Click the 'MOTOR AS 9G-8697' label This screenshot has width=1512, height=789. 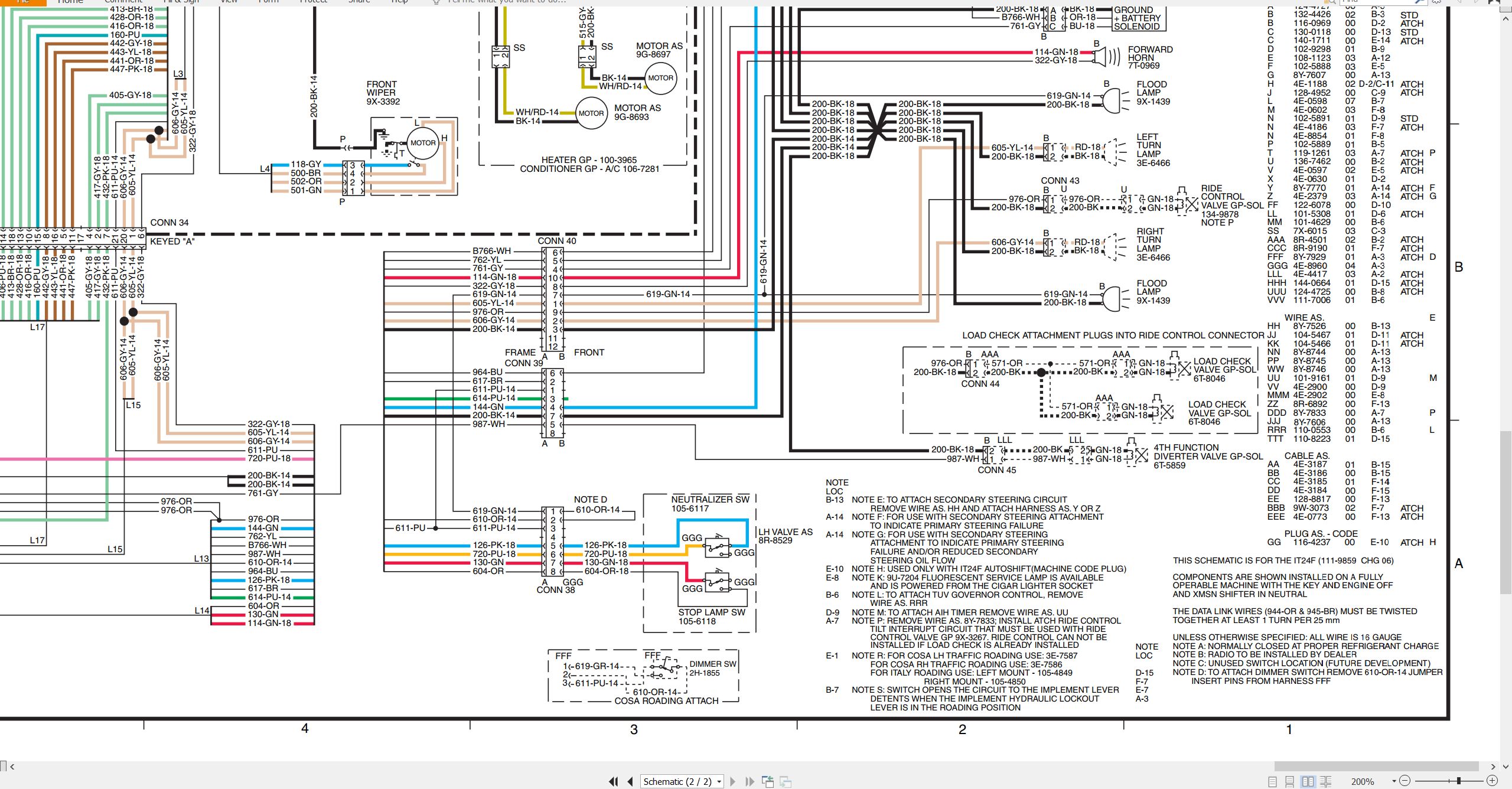pyautogui.click(x=659, y=50)
